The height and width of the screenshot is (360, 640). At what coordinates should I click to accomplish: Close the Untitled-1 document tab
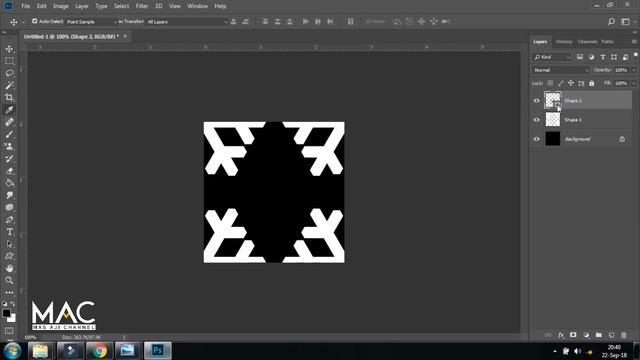[125, 36]
